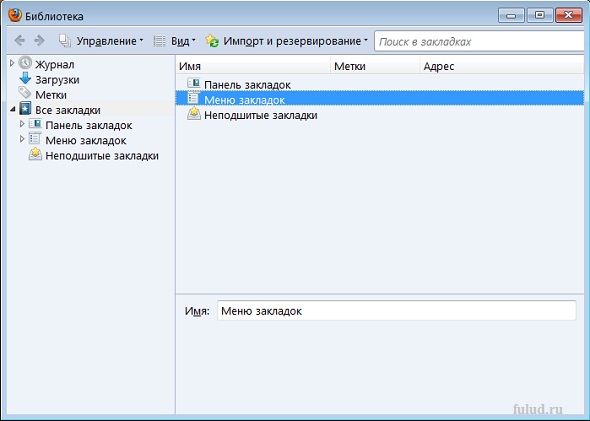The height and width of the screenshot is (421, 590).
Task: Expand Панель закладок in the sidebar tree
Action: point(22,124)
